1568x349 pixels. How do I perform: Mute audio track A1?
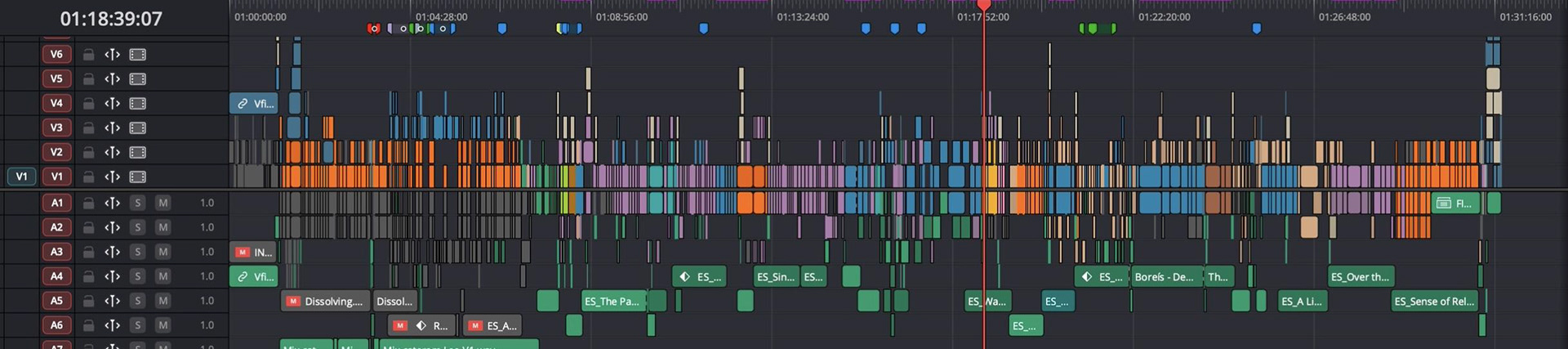click(x=163, y=203)
